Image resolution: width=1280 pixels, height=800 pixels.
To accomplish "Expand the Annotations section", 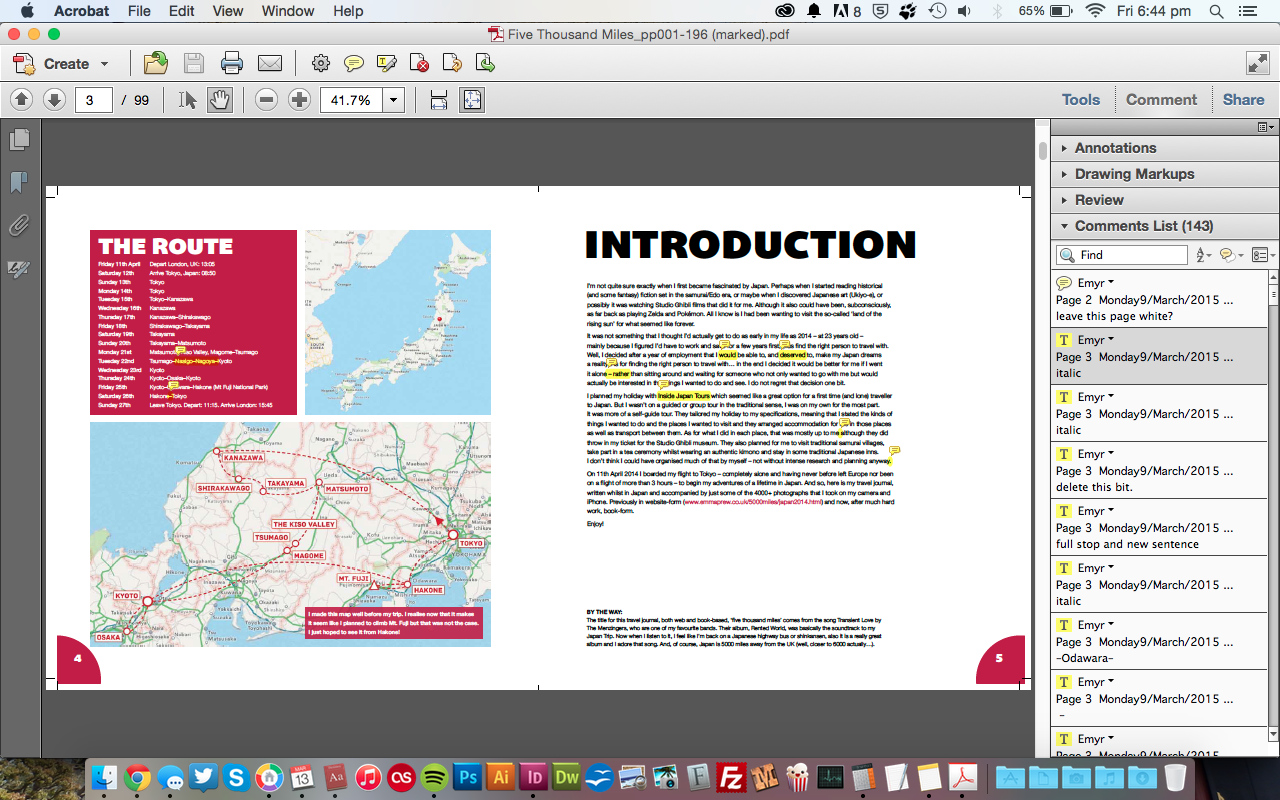I will point(1115,148).
